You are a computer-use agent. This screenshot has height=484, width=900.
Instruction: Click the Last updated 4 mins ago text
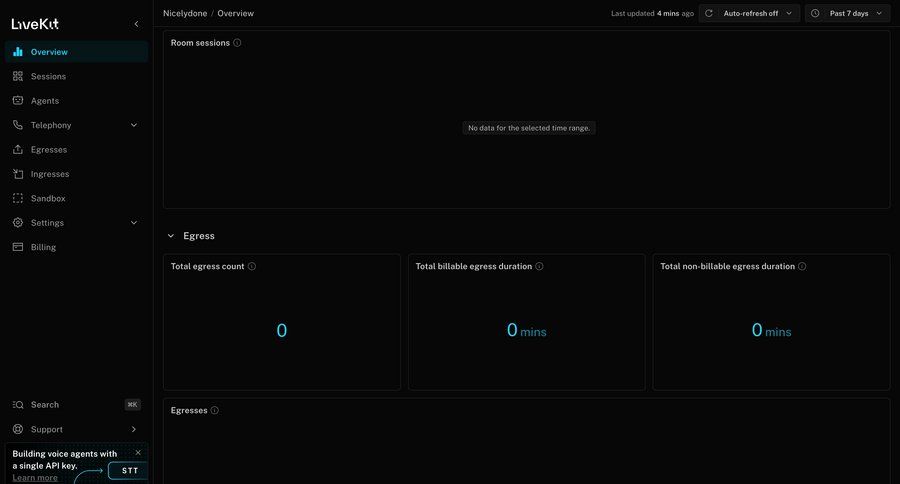tap(653, 13)
